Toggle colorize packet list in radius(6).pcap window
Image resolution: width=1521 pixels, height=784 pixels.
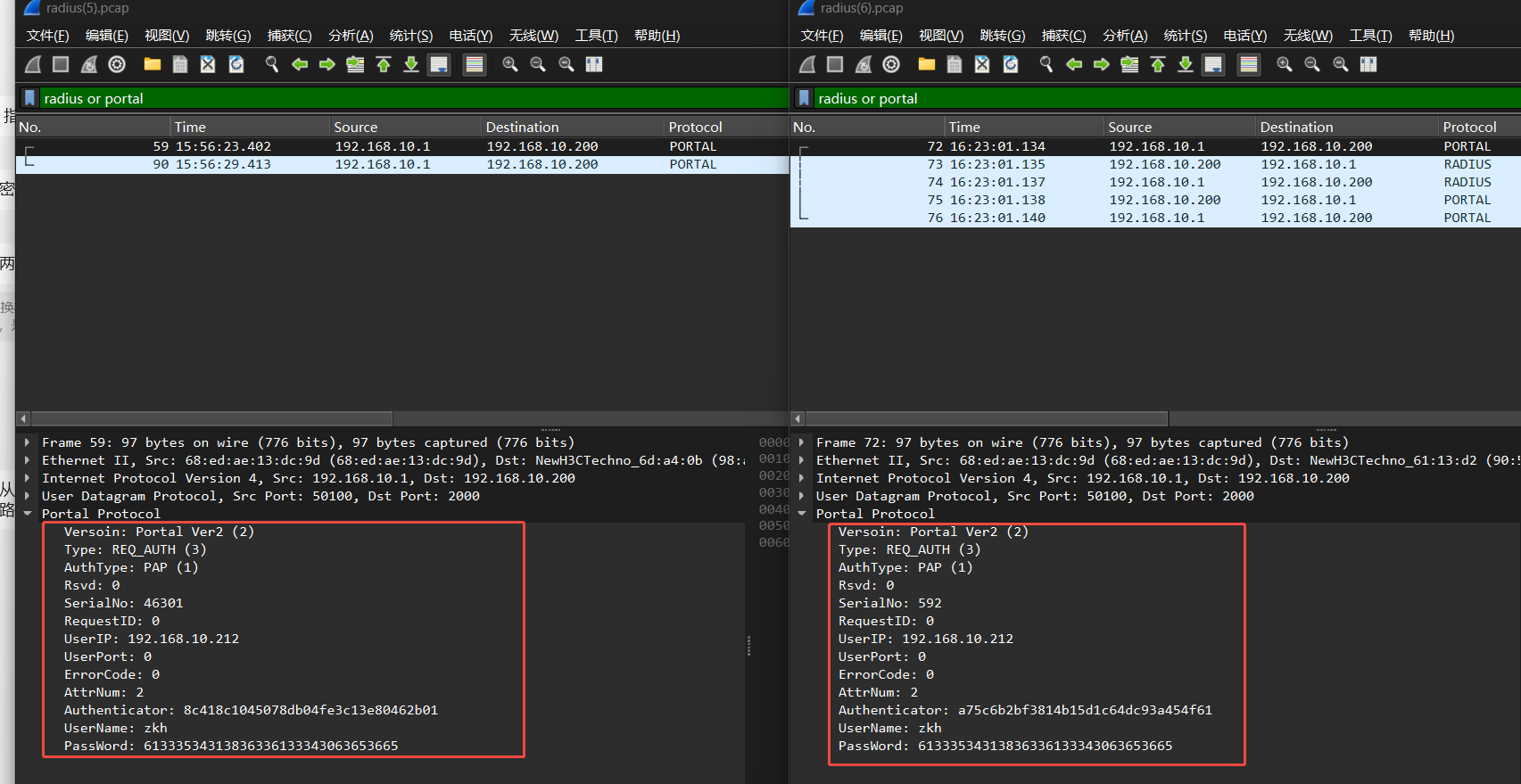1249,64
